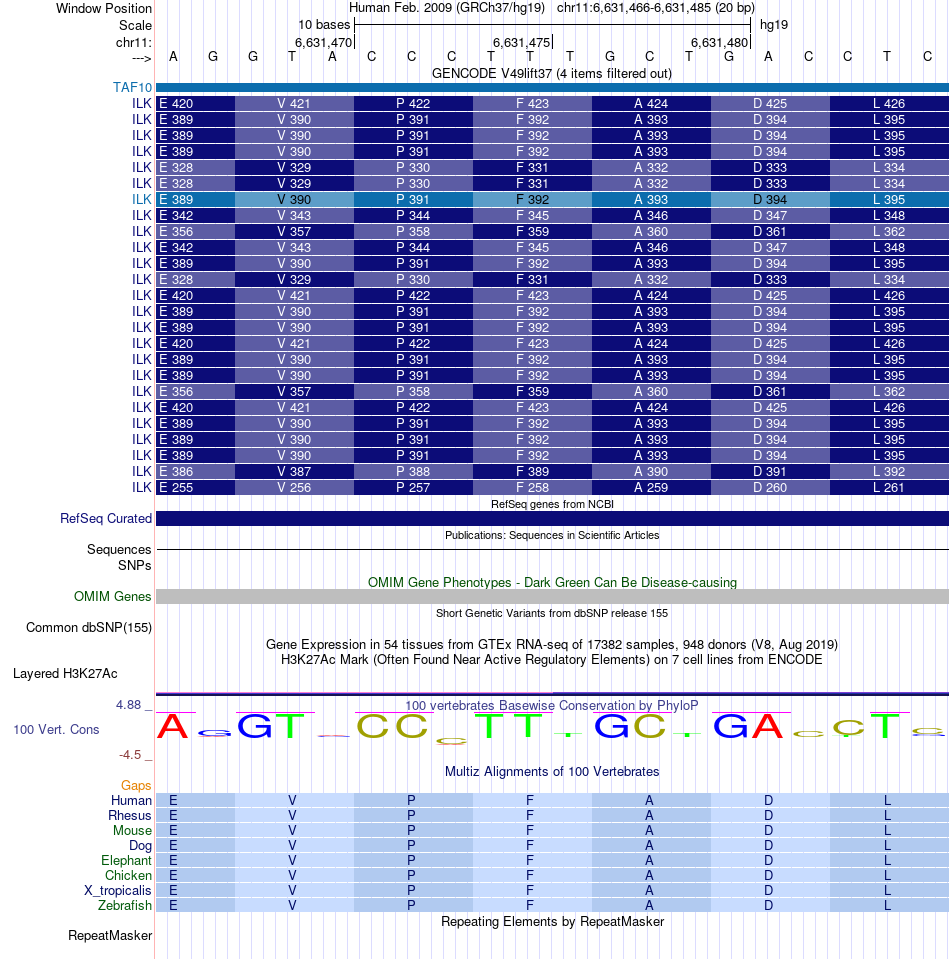Viewport: 950px width, 959px height.
Task: Click the Sequences track label
Action: click(119, 549)
